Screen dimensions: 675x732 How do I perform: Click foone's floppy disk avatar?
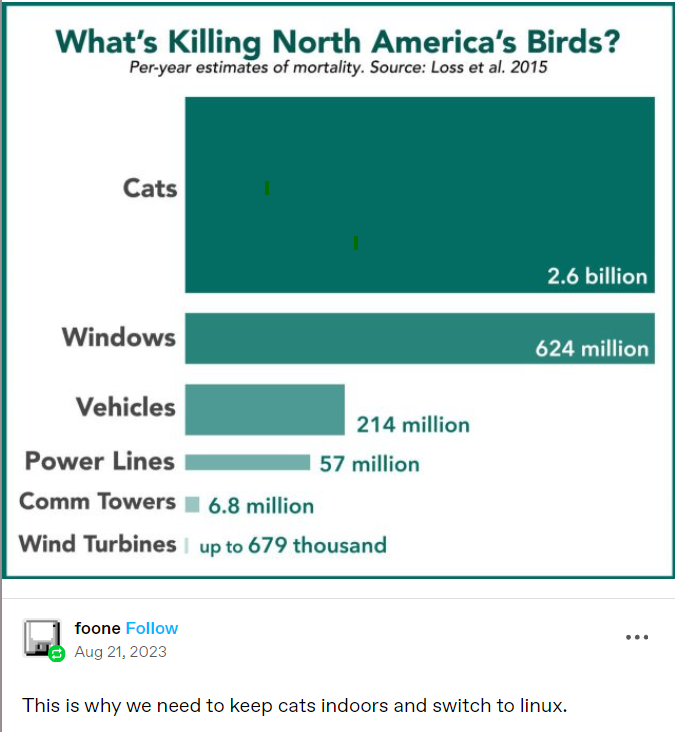click(41, 637)
